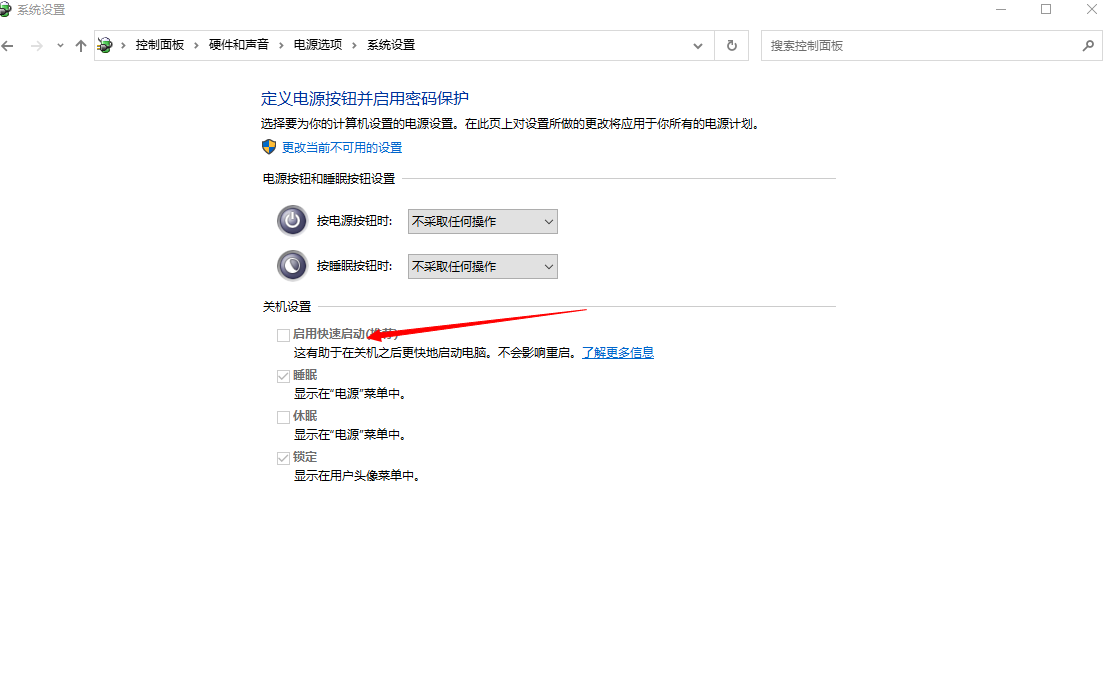
Task: Toggle 休眠 checkbox
Action: click(x=283, y=417)
